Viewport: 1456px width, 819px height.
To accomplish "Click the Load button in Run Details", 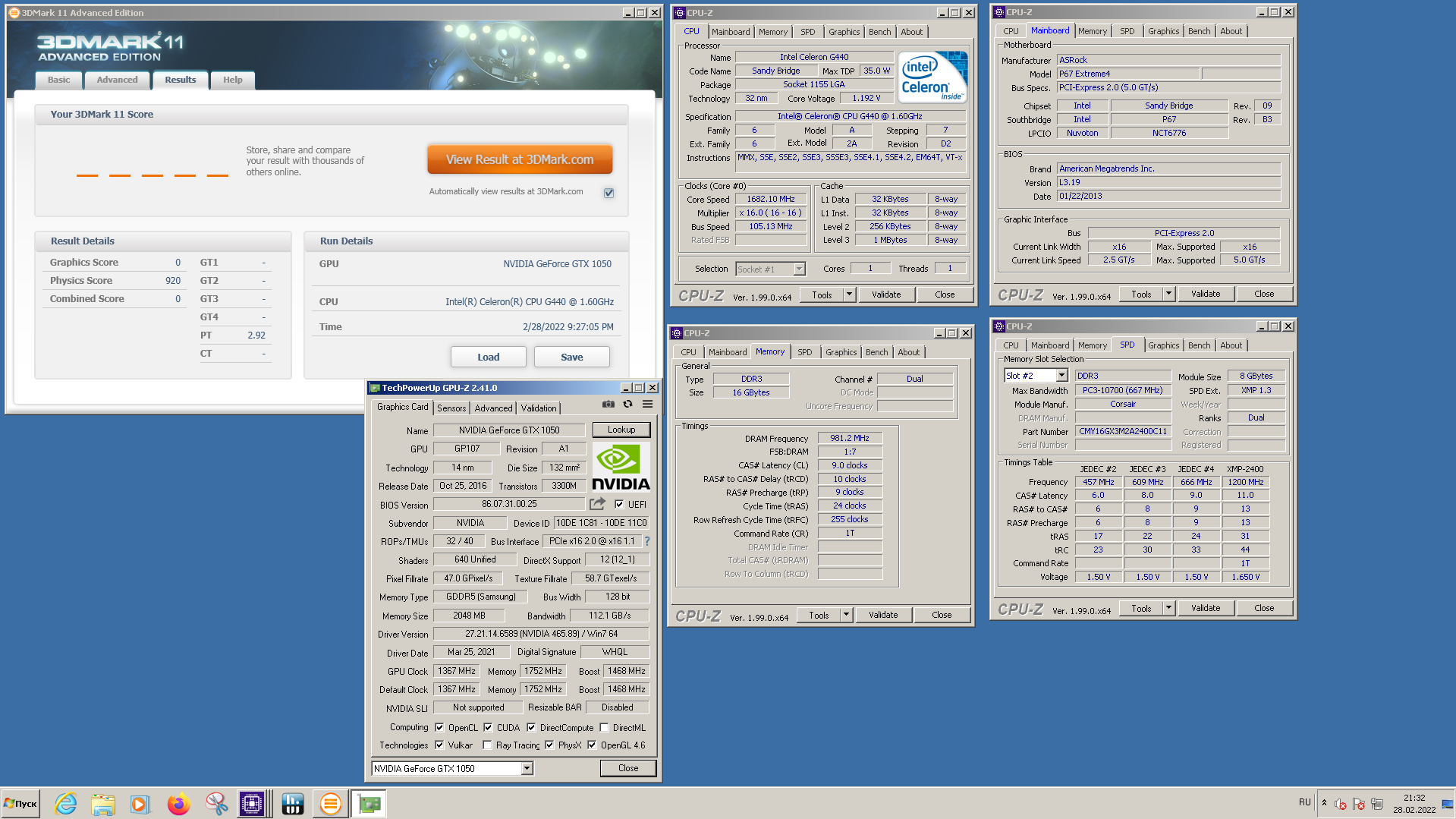I will 488,357.
